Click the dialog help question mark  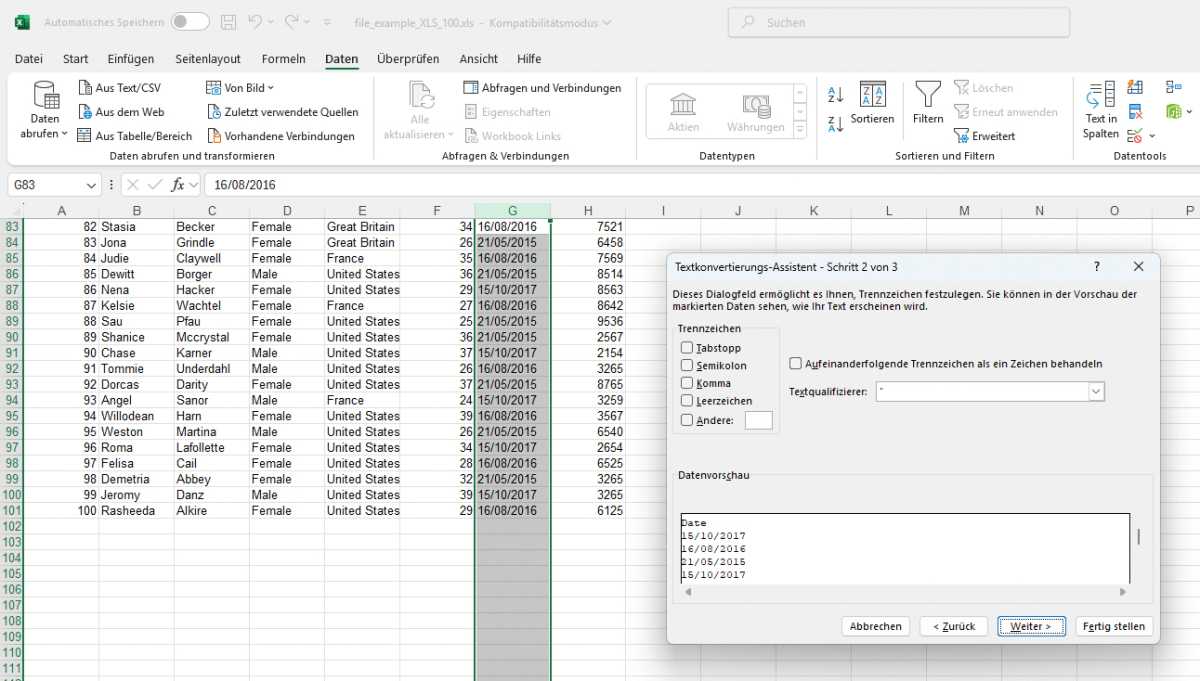pyautogui.click(x=1097, y=267)
